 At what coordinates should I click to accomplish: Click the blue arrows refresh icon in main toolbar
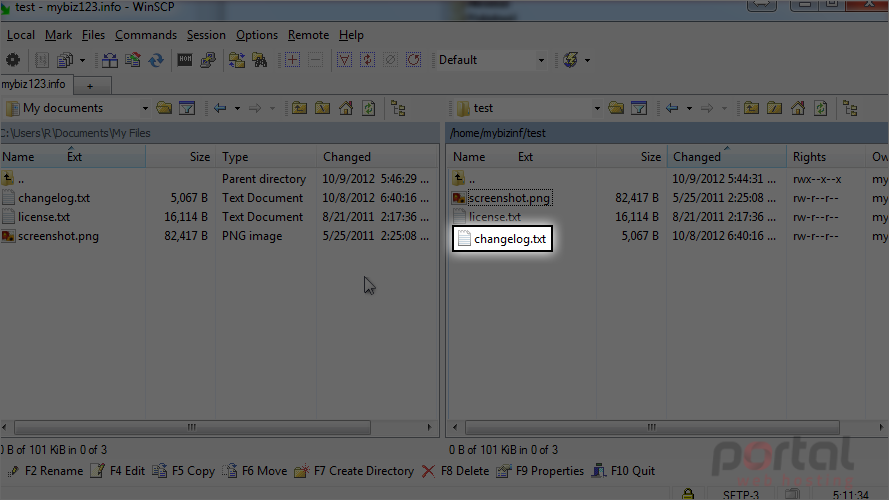[156, 60]
